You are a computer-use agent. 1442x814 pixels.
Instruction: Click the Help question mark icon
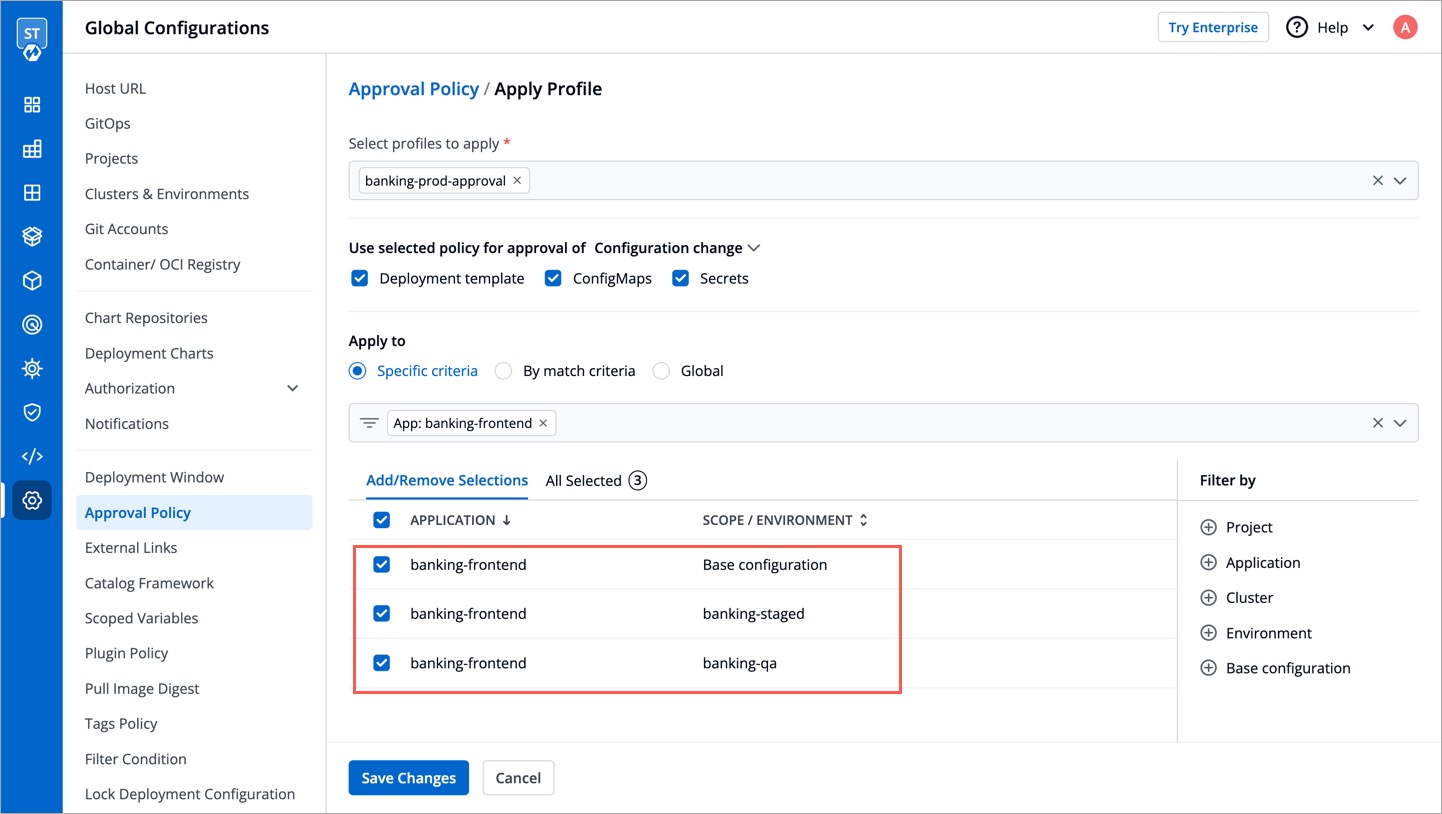tap(1296, 27)
